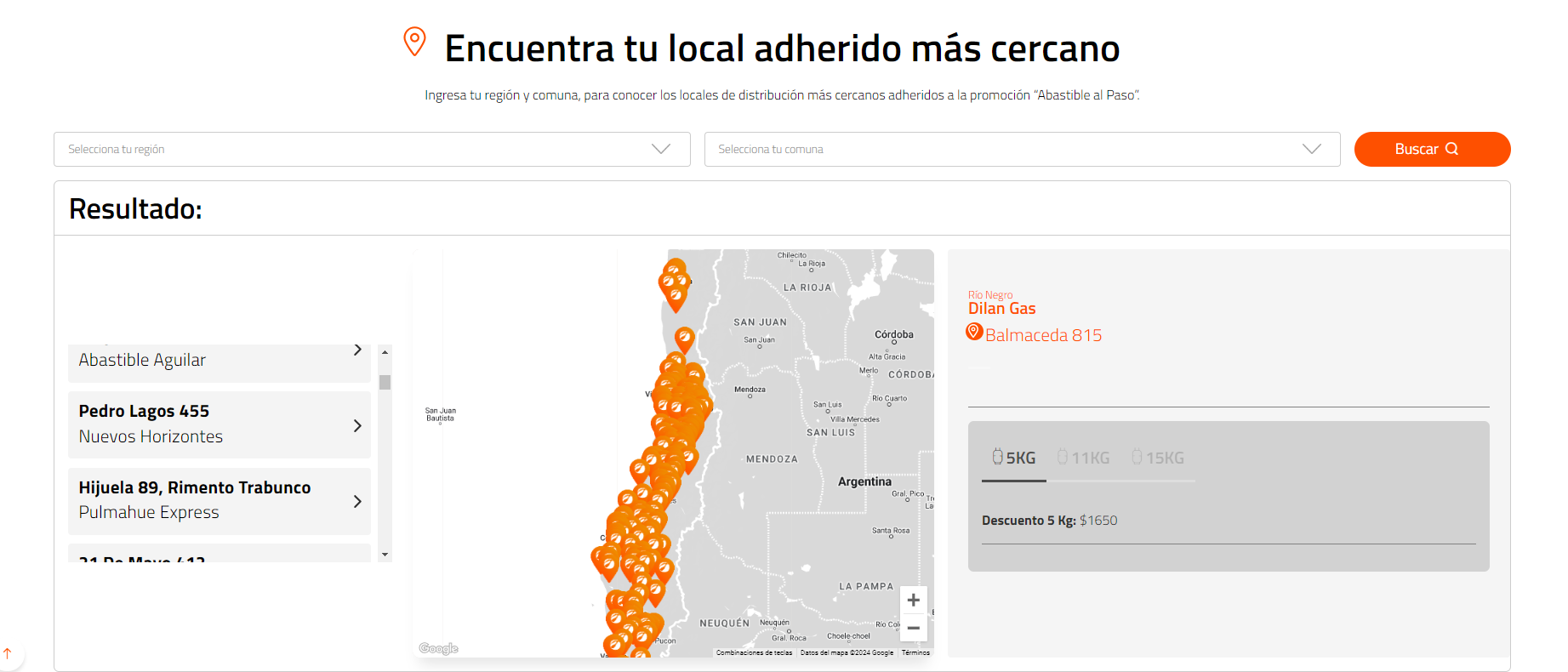Expand chevron on Abastible Aguilar row

click(357, 350)
